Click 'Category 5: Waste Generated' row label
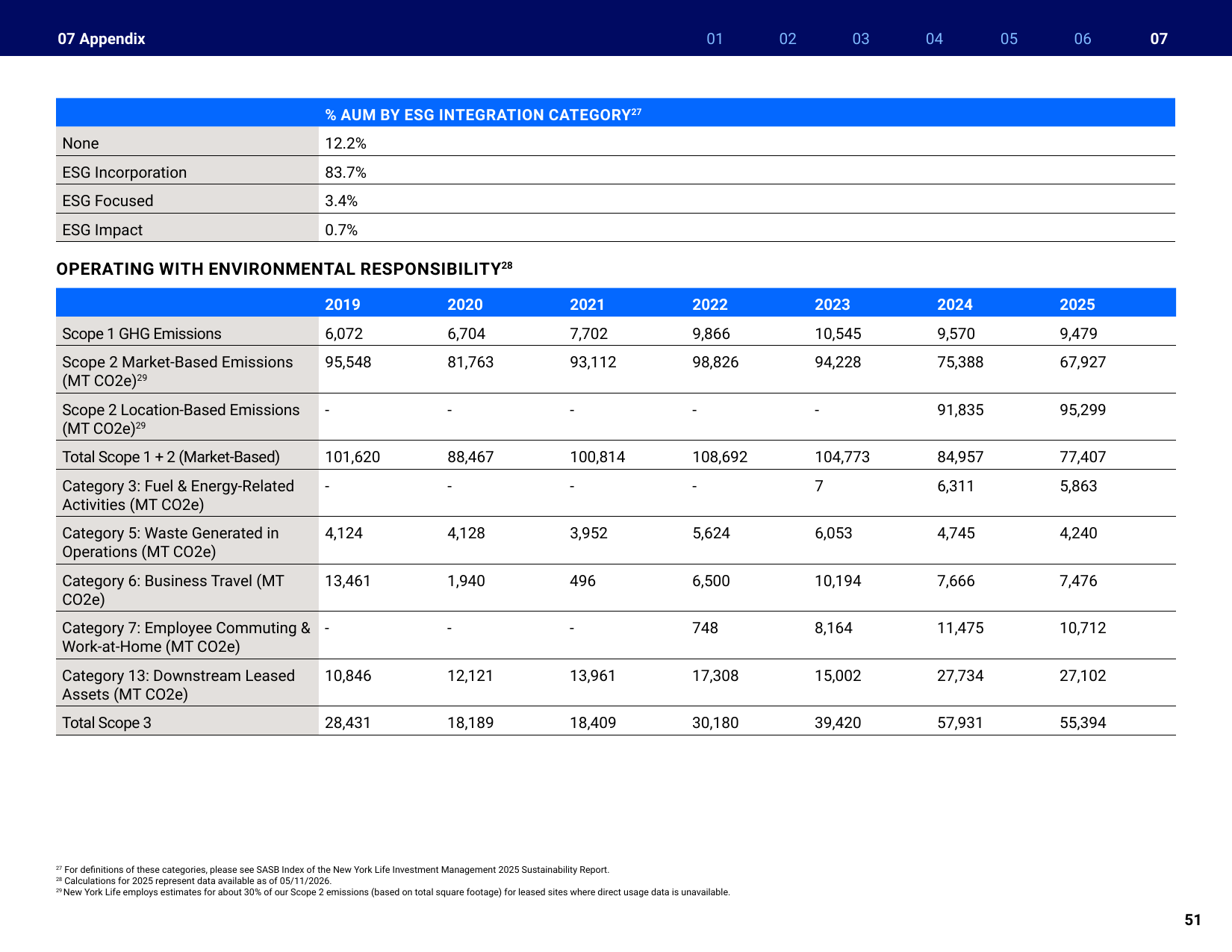Image resolution: width=1232 pixels, height=952 pixels. tap(170, 542)
